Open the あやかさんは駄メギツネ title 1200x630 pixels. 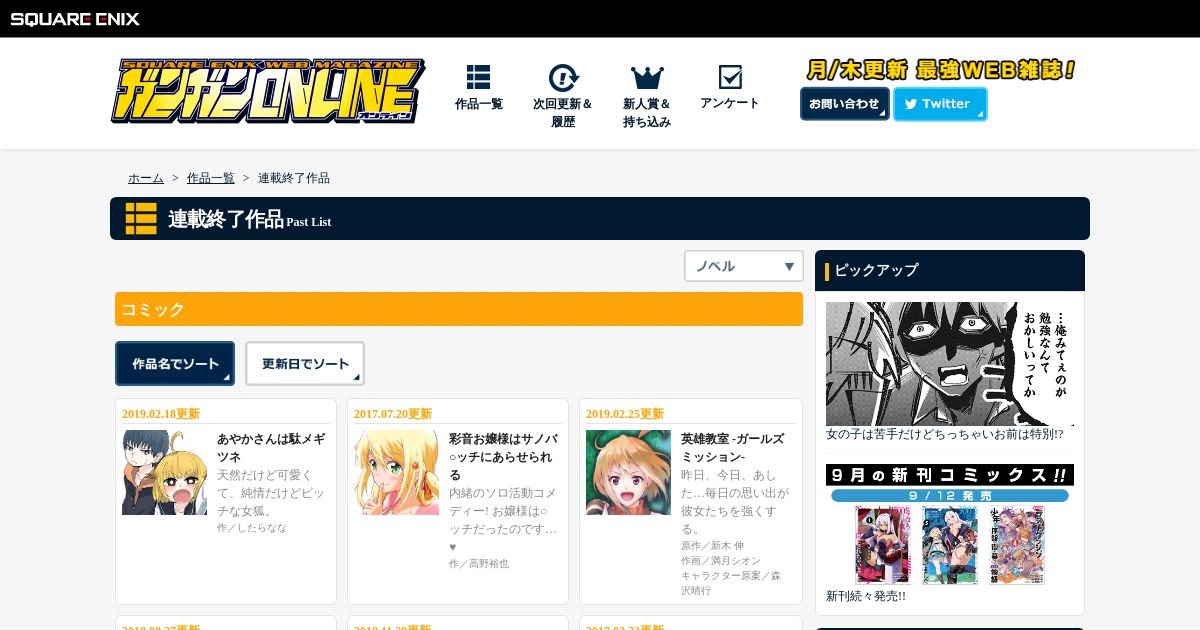pyautogui.click(x=270, y=448)
